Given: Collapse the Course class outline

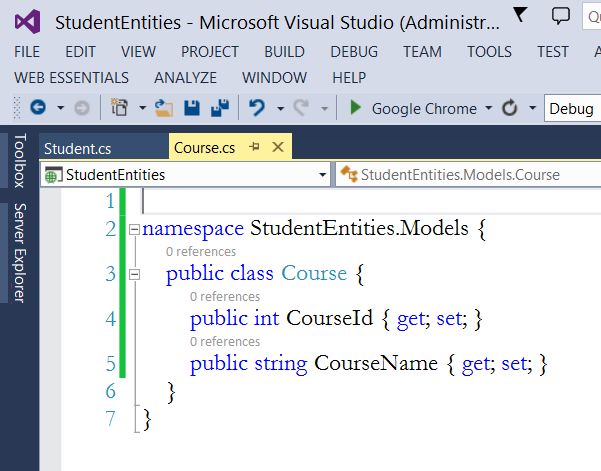Looking at the screenshot, I should (x=135, y=274).
